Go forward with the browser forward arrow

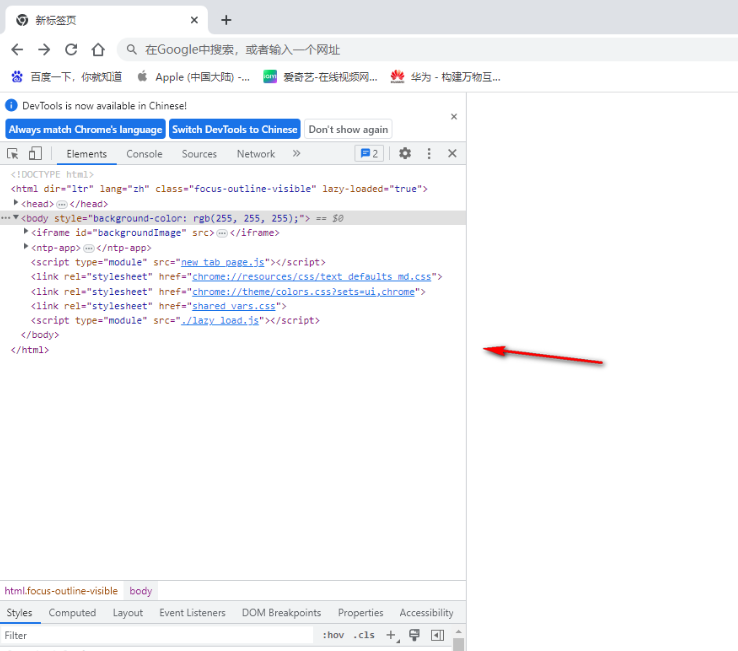(x=44, y=49)
